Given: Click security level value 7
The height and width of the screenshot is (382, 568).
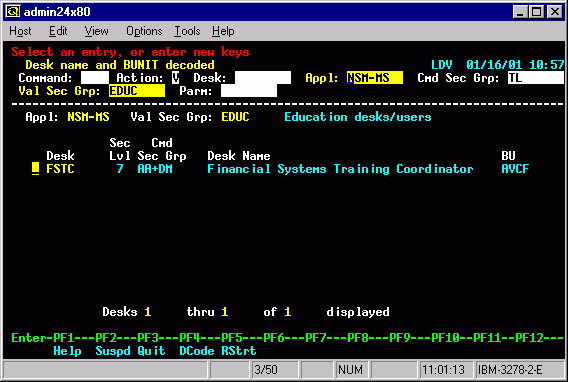Looking at the screenshot, I should pos(120,169).
